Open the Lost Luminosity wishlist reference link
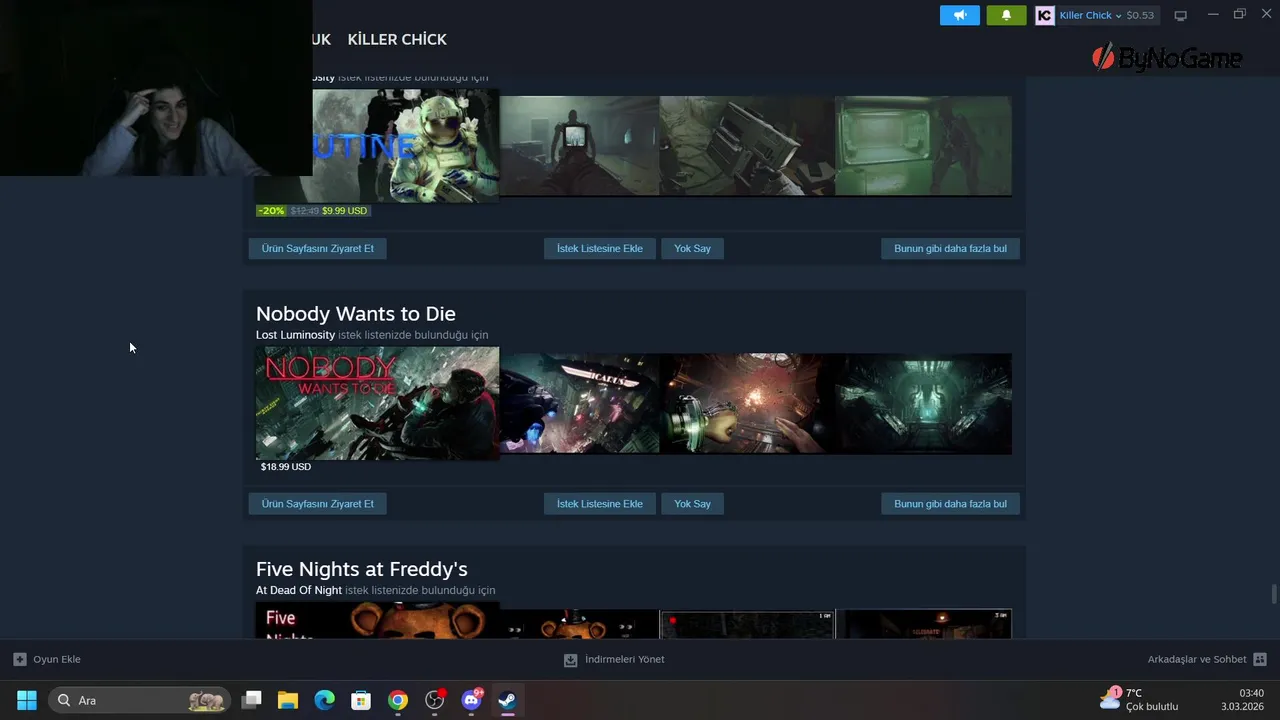The image size is (1280, 720). tap(295, 335)
